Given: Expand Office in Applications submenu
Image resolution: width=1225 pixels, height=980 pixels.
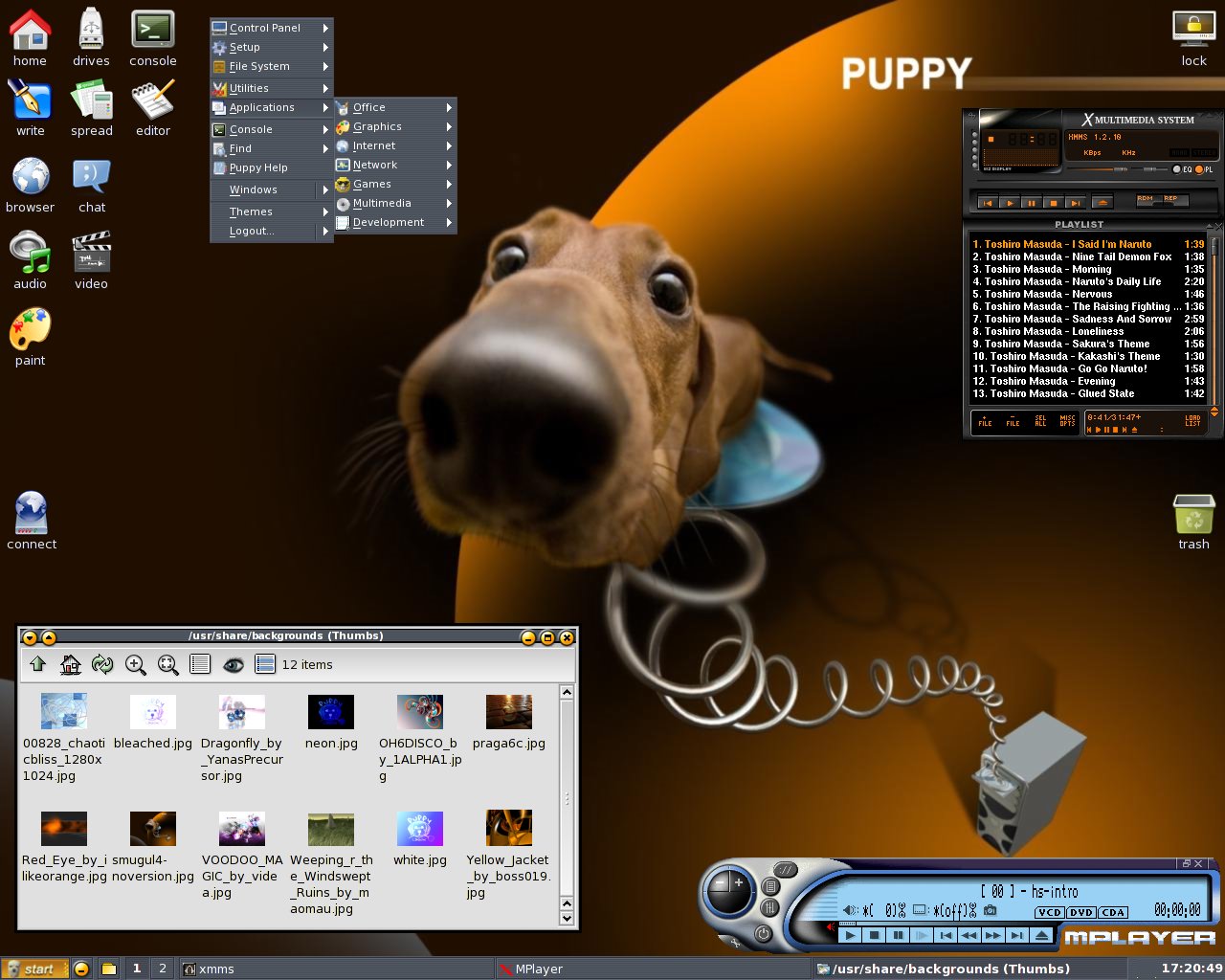Looking at the screenshot, I should [394, 107].
